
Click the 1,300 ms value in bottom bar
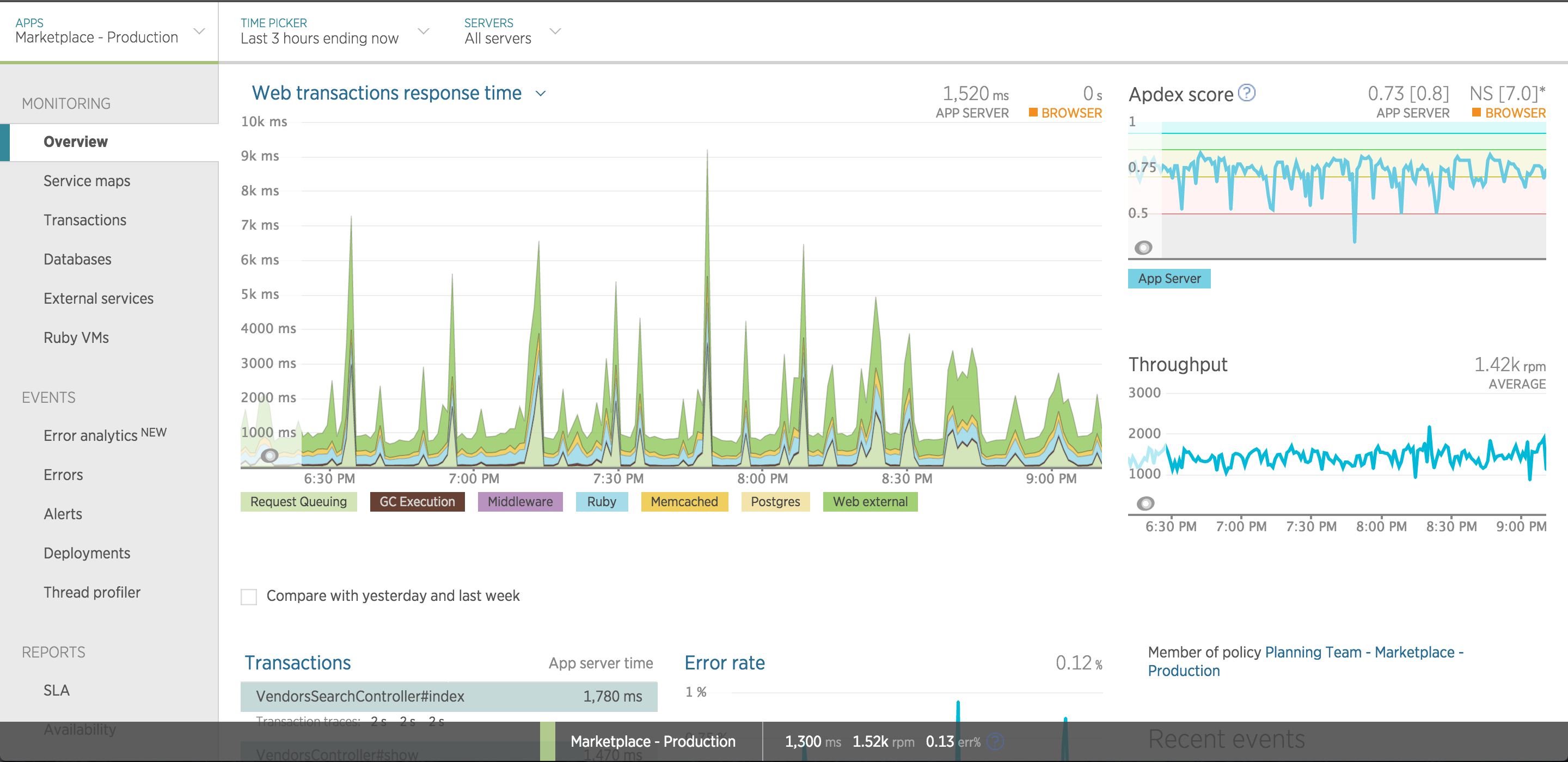click(x=813, y=741)
